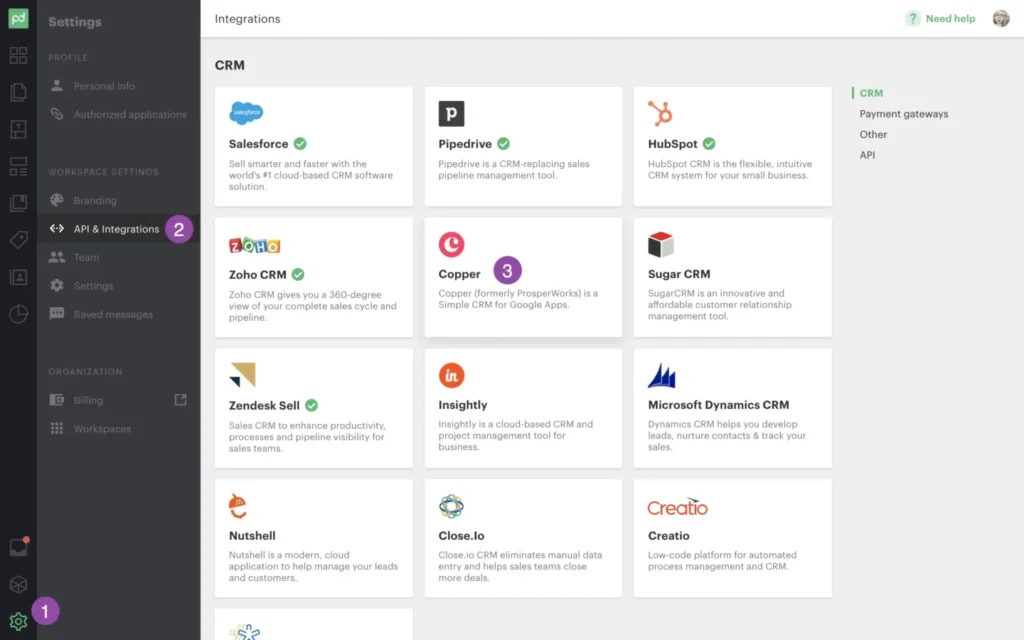Jump to API section in right navigation

(867, 155)
